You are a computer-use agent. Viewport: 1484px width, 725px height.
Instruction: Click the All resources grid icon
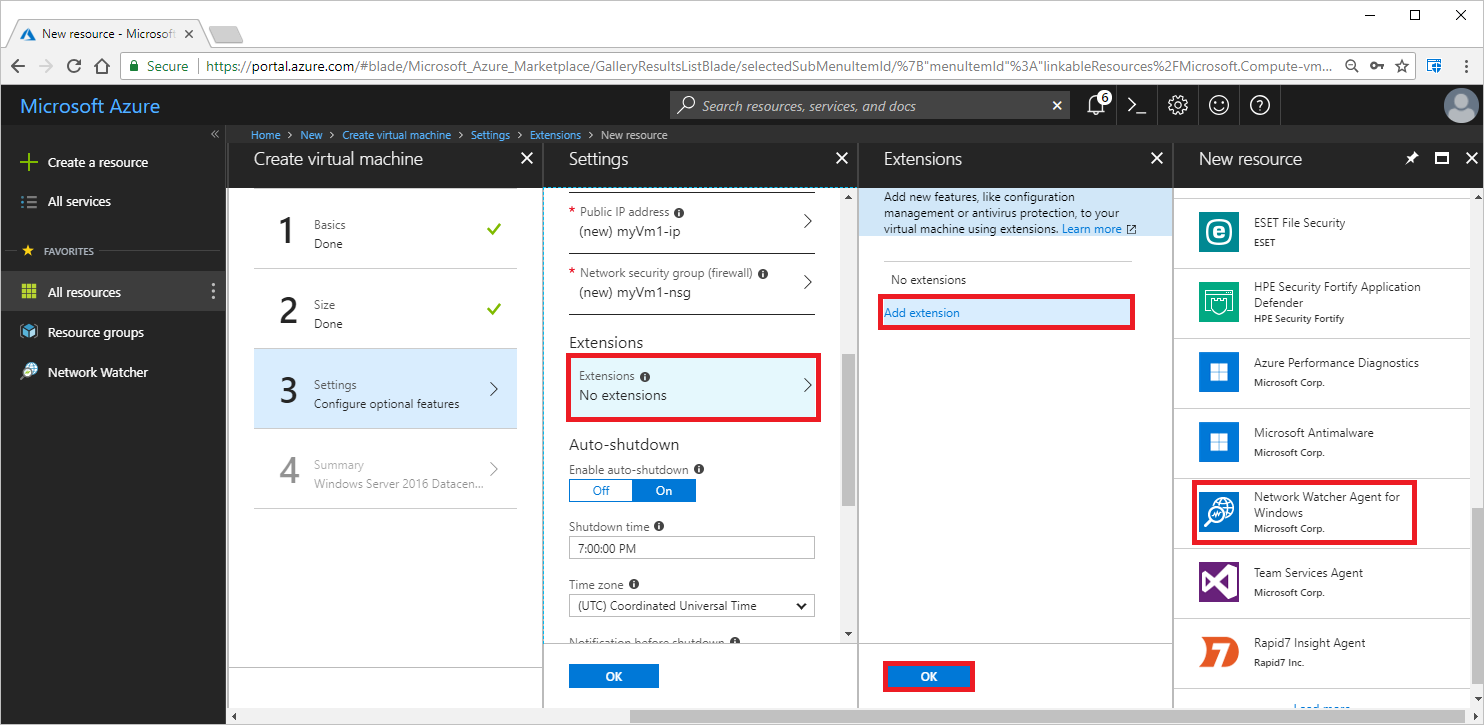pyautogui.click(x=29, y=292)
